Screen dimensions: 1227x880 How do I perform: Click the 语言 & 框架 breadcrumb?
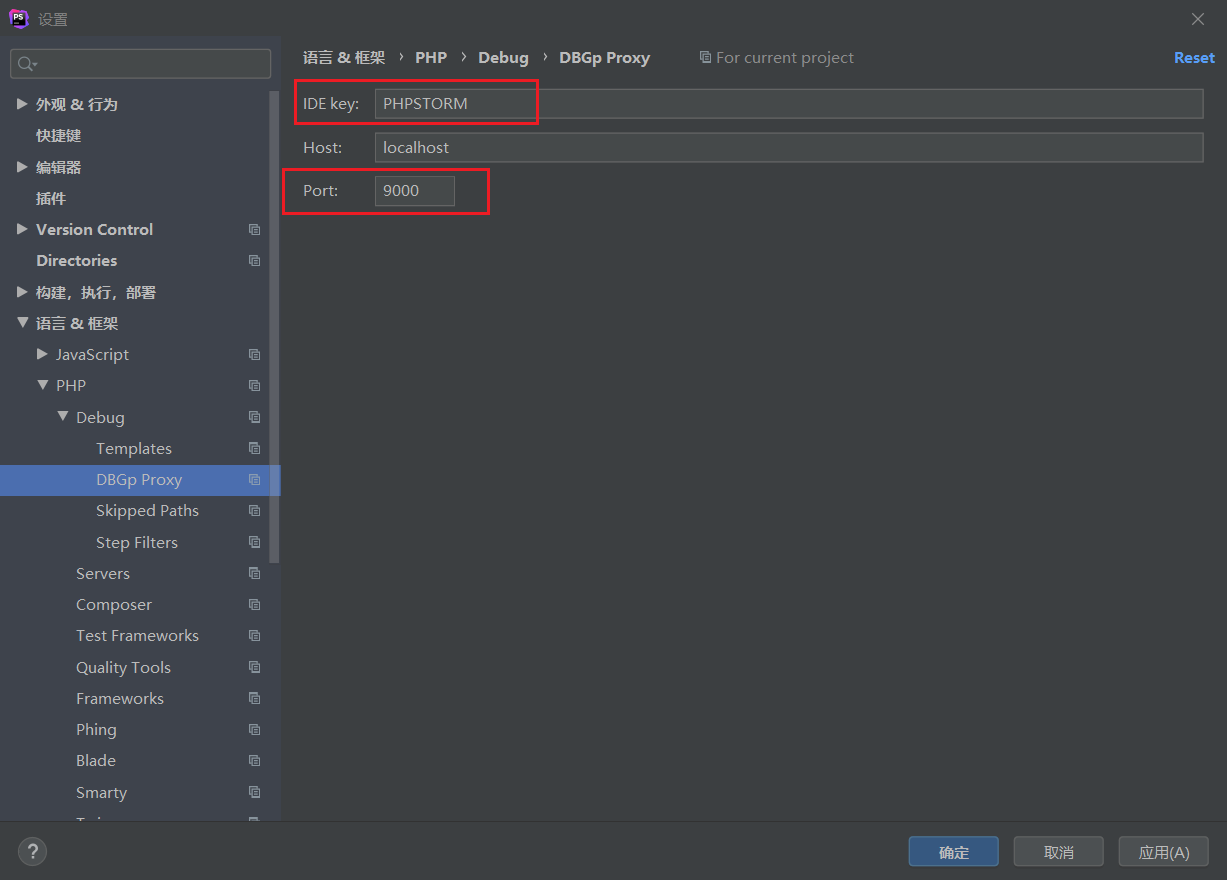(x=344, y=58)
